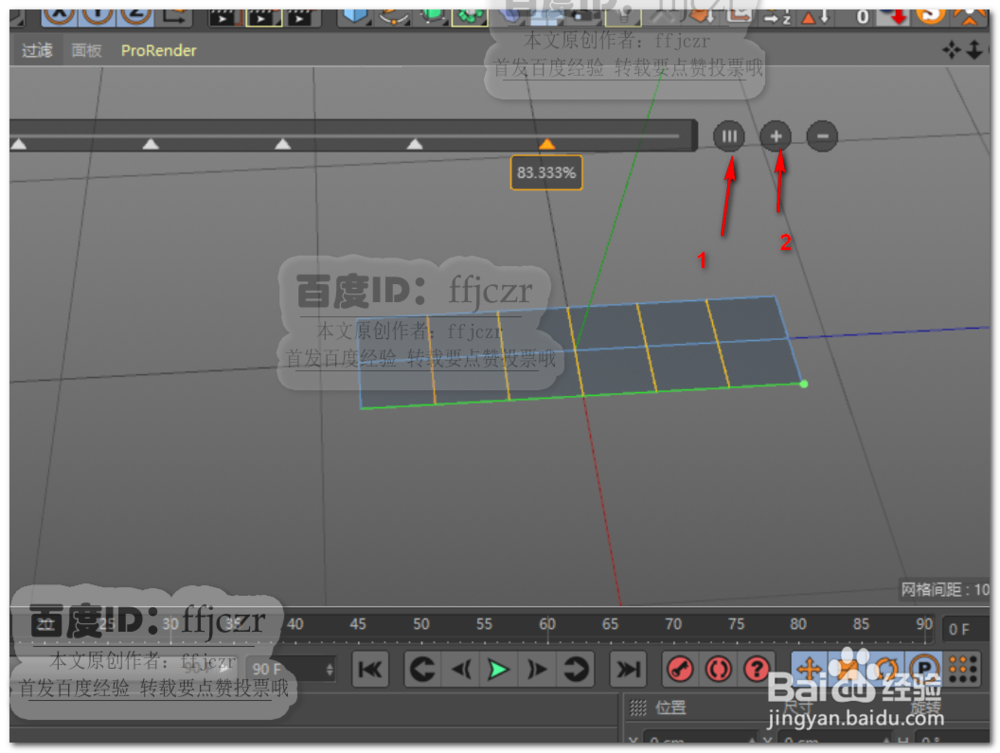Toggle rotation keying circular-arrow icon
The image size is (1000, 753).
(x=886, y=669)
